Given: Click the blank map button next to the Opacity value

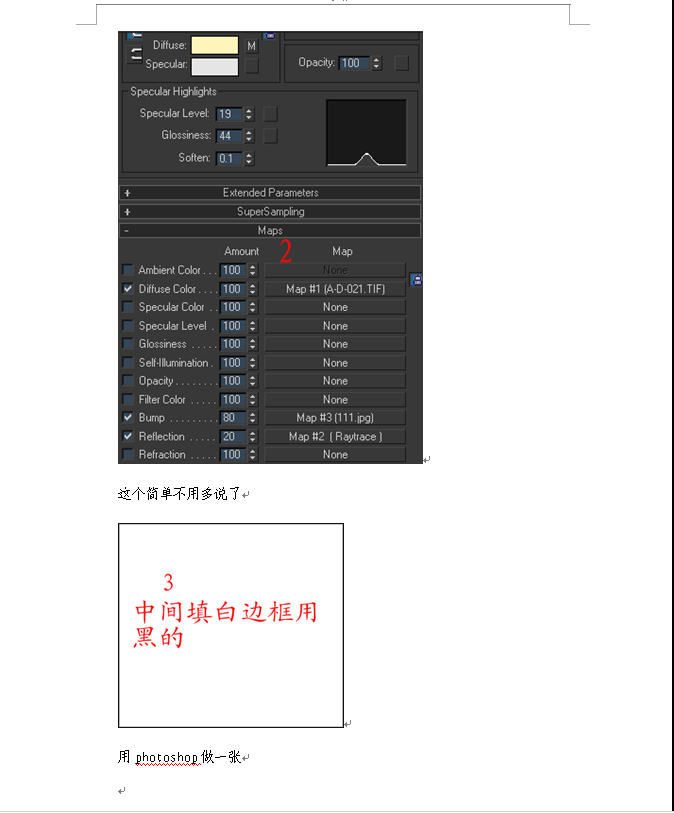Looking at the screenshot, I should tap(401, 63).
